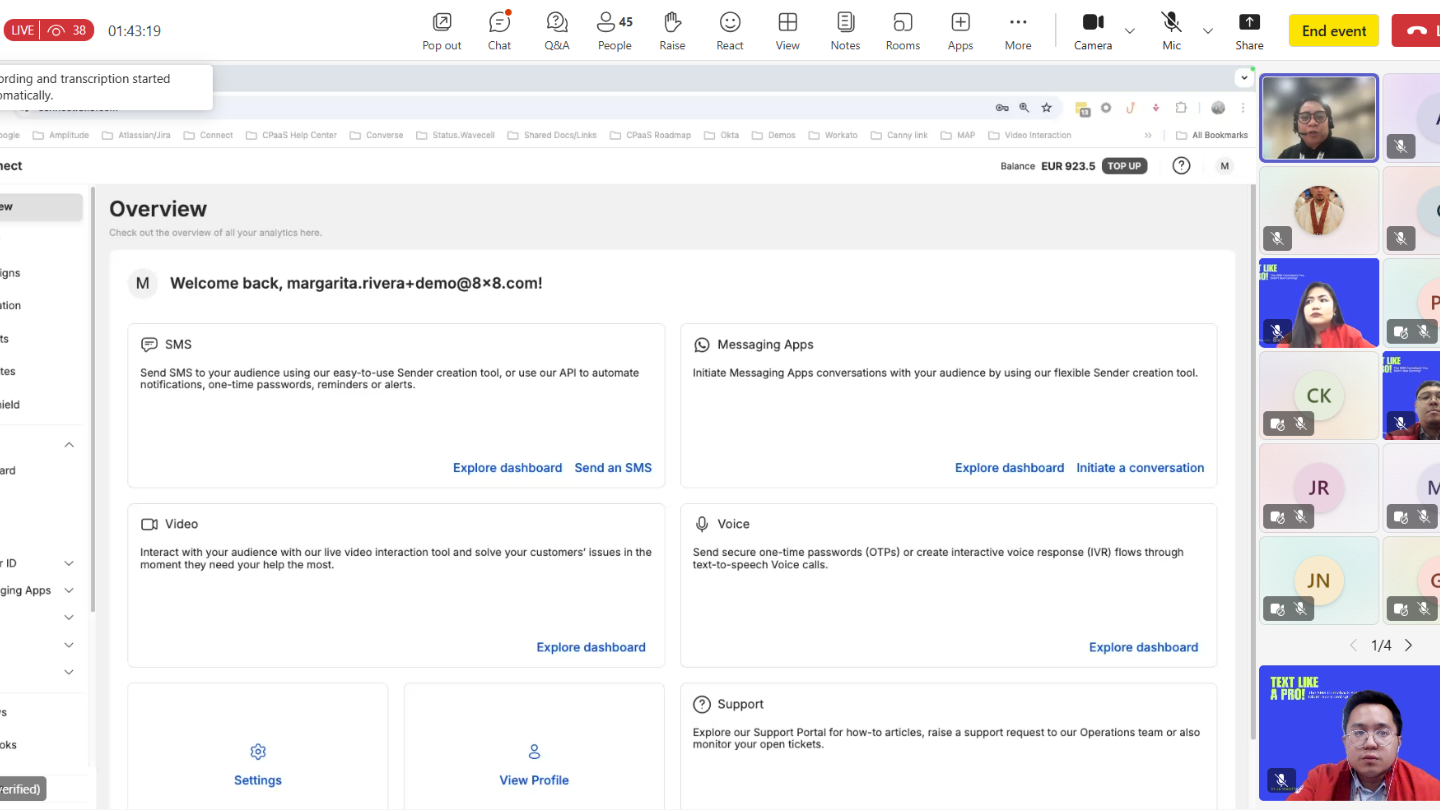Click the Support card heading

click(x=740, y=704)
